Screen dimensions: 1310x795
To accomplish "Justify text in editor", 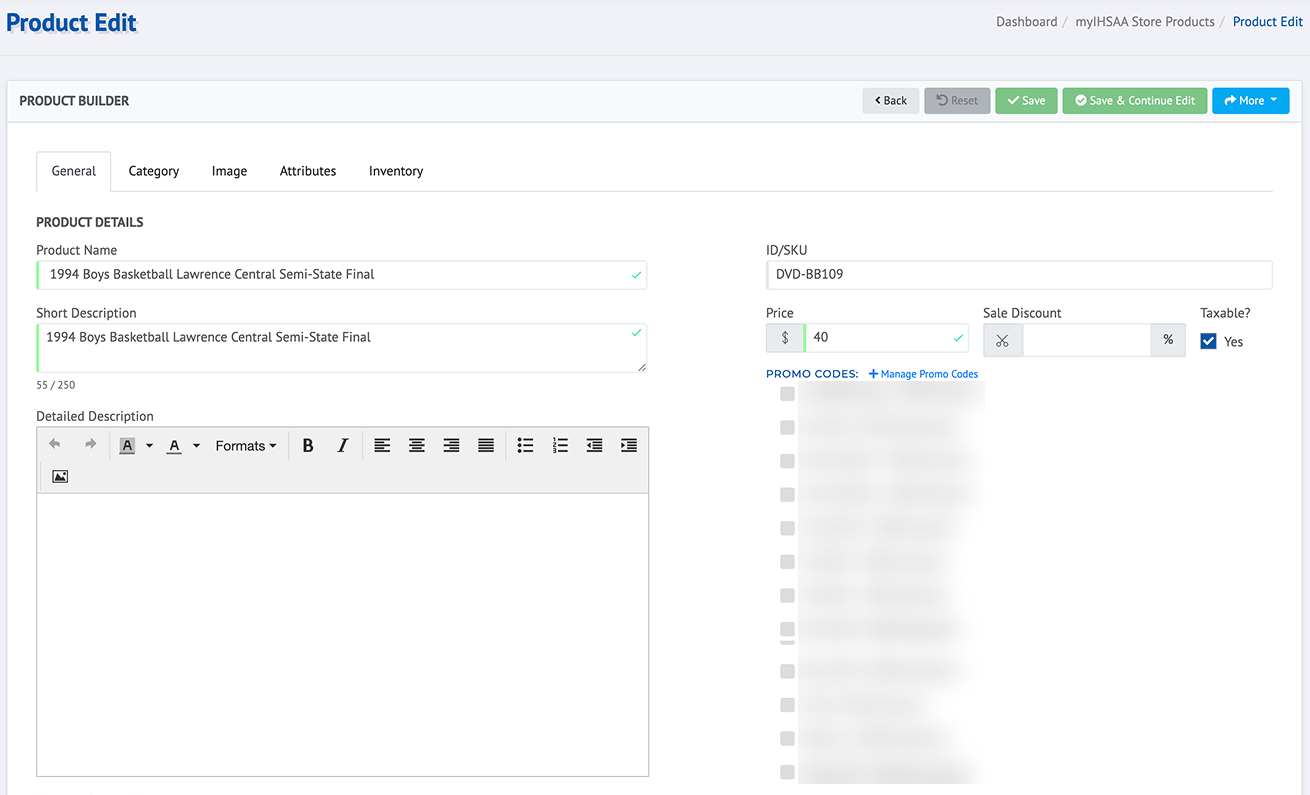I will coord(486,446).
